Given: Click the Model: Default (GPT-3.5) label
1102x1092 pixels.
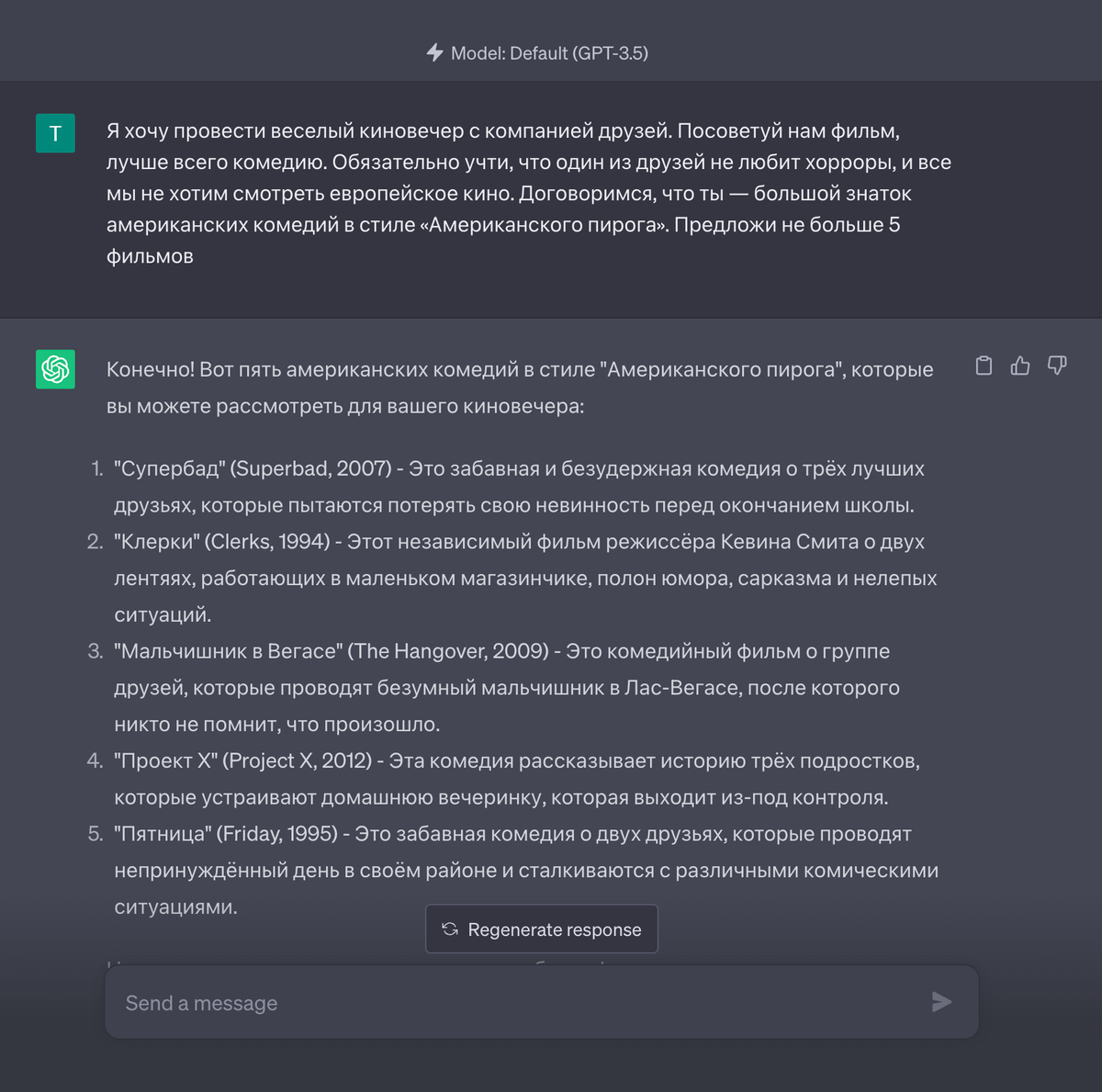Looking at the screenshot, I should (x=549, y=53).
